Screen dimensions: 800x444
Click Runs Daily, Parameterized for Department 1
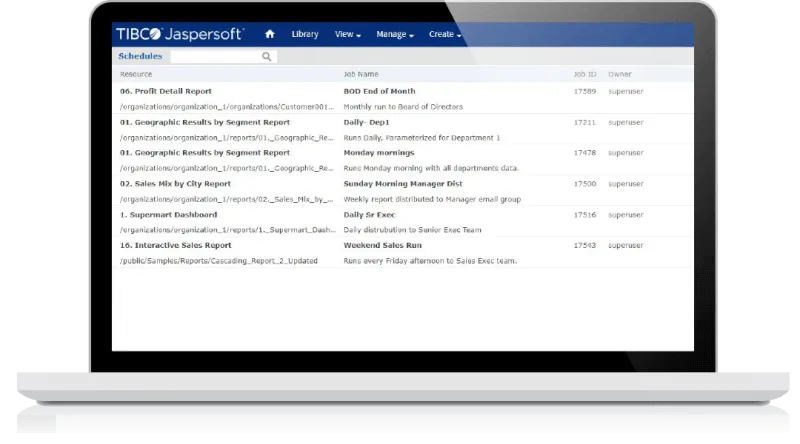(421, 138)
